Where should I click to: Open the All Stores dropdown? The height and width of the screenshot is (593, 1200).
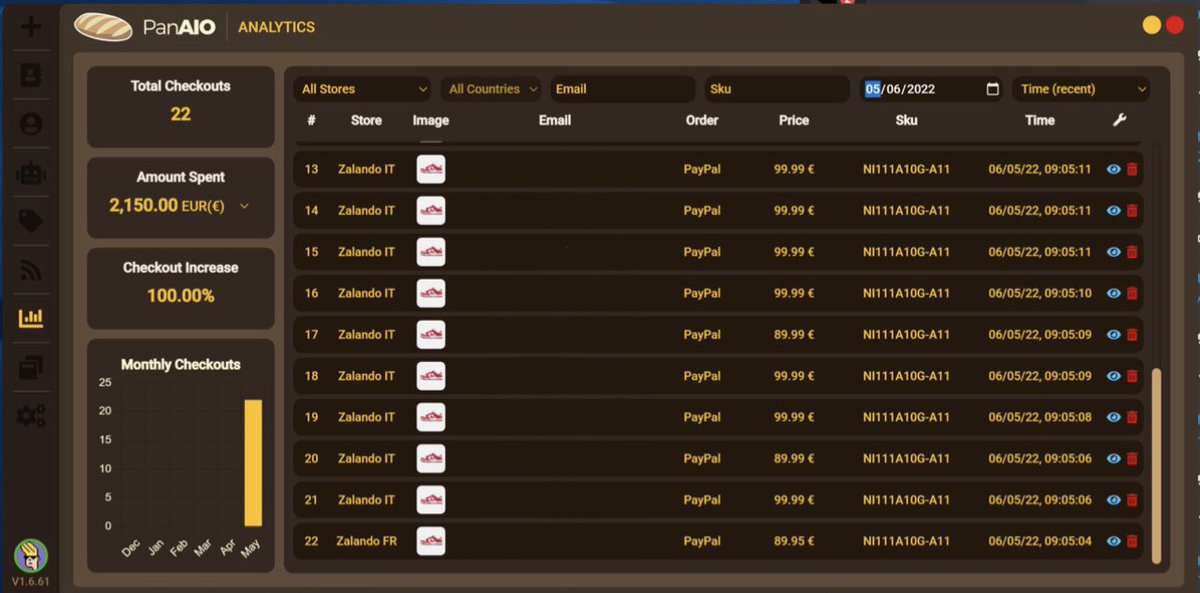click(364, 89)
